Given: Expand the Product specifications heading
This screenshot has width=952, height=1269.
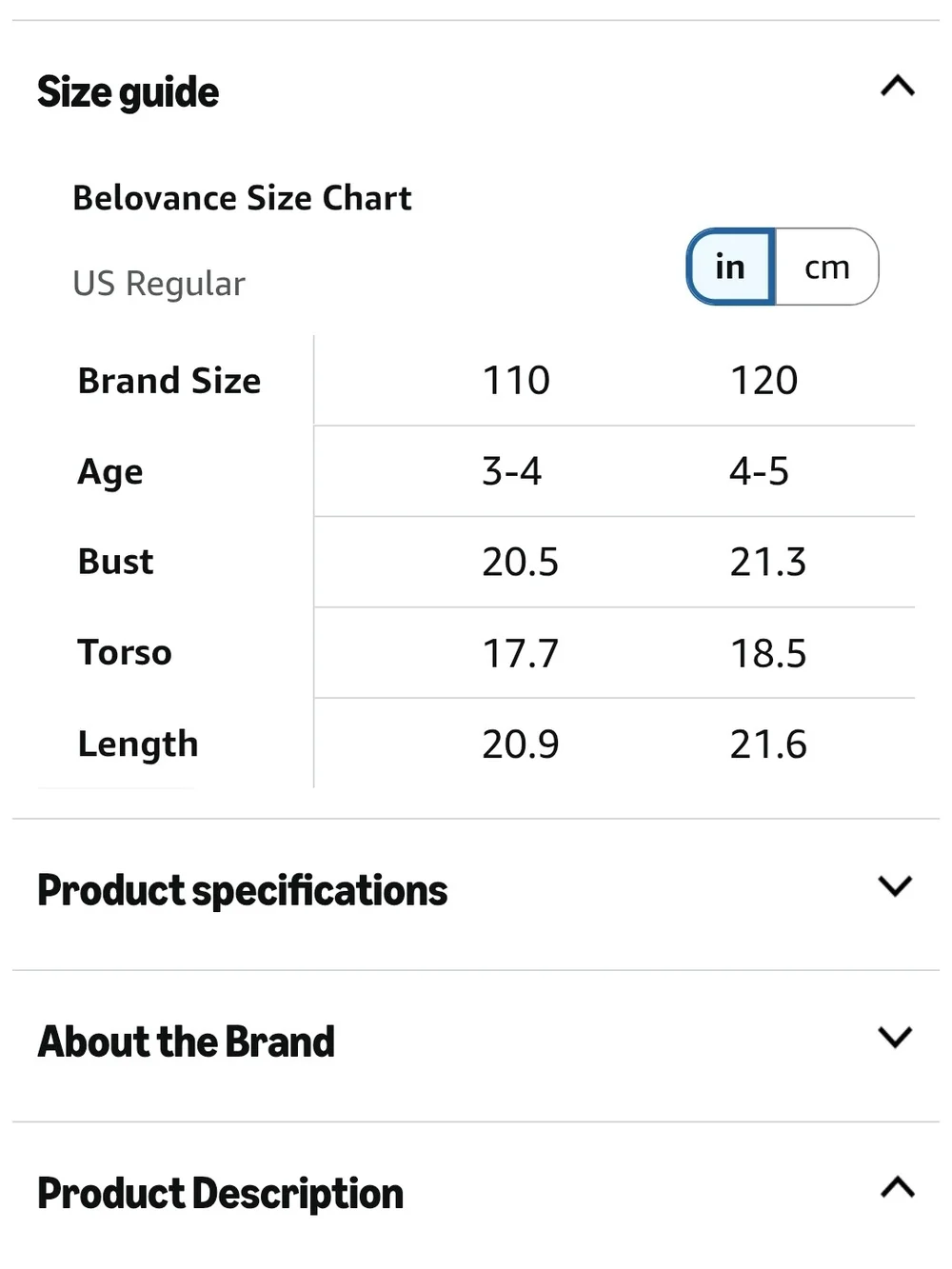Looking at the screenshot, I should tap(242, 891).
